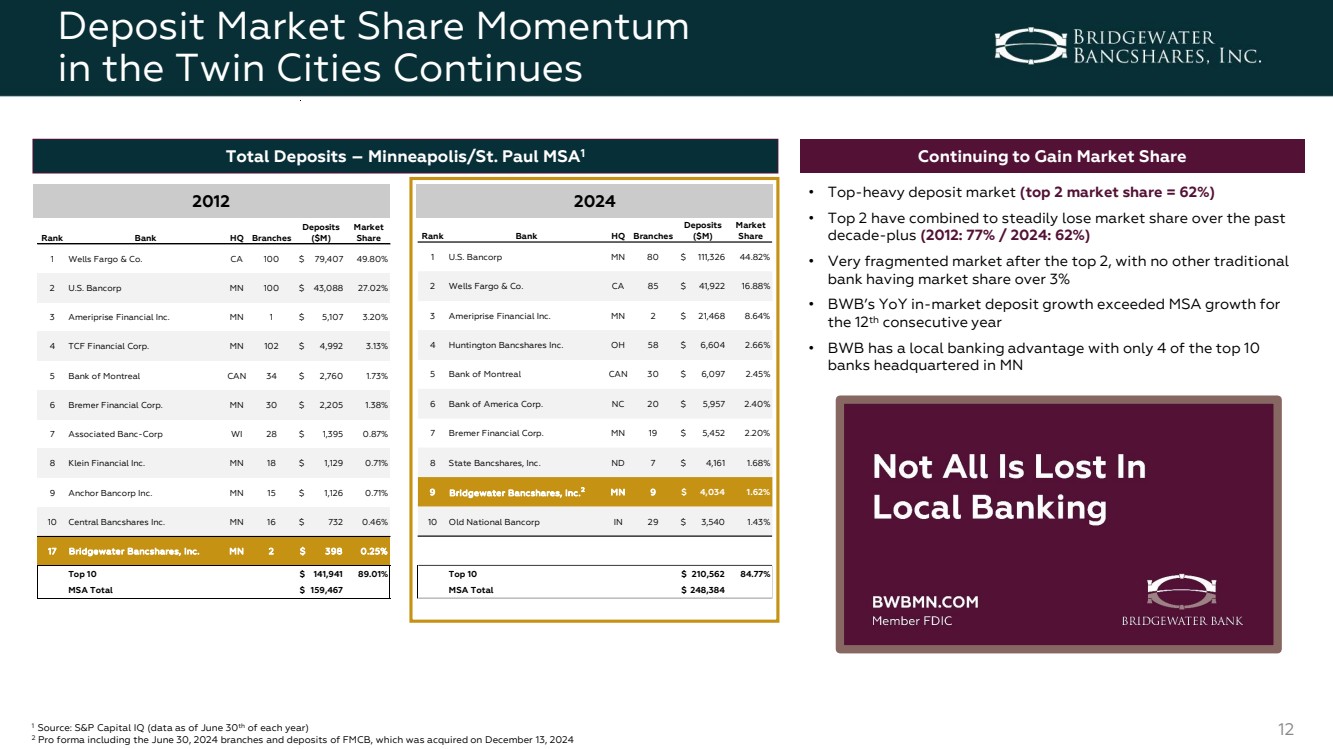Click the S&P Capital IQ source footnote
Screen dimensions: 1333x749
pos(170,726)
